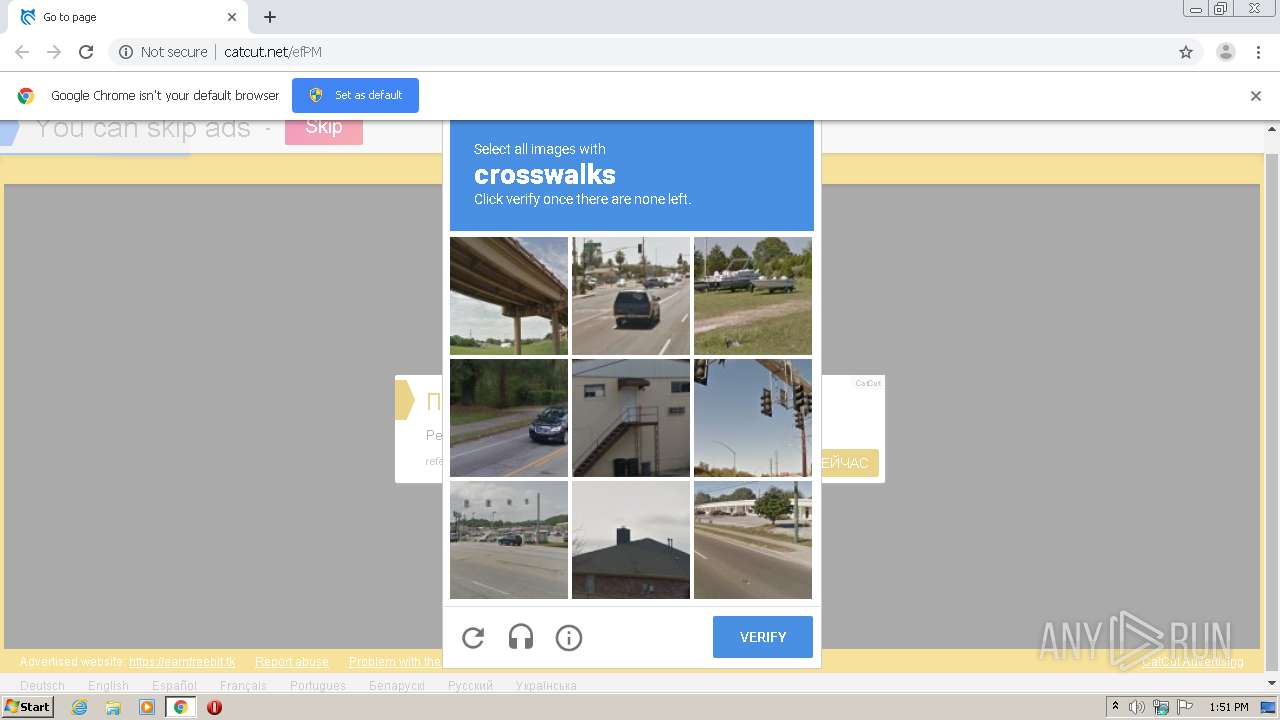The width and height of the screenshot is (1280, 720).
Task: Open the Action Center flag icon
Action: [1183, 707]
